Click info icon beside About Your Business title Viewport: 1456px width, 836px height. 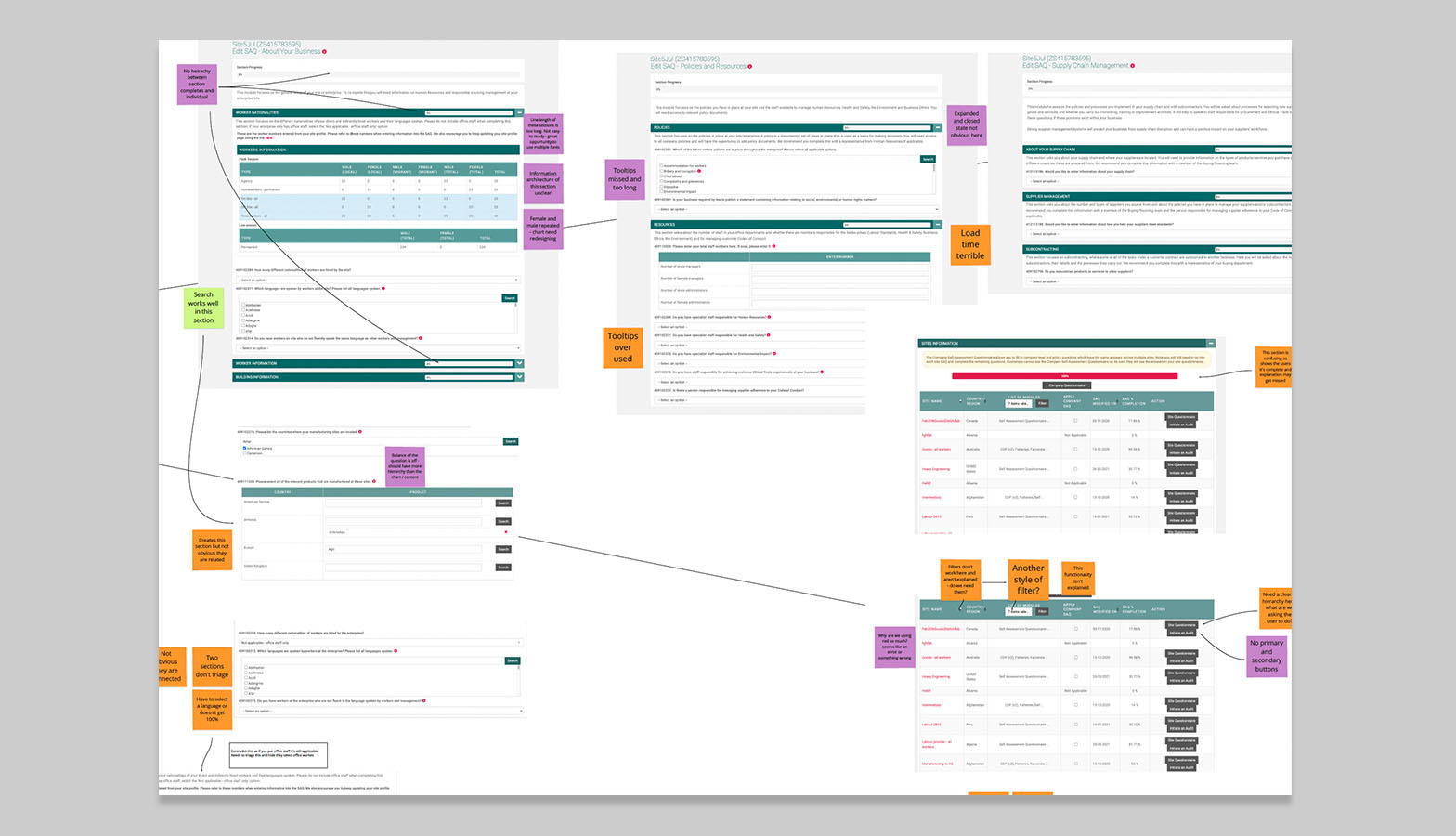tap(325, 52)
